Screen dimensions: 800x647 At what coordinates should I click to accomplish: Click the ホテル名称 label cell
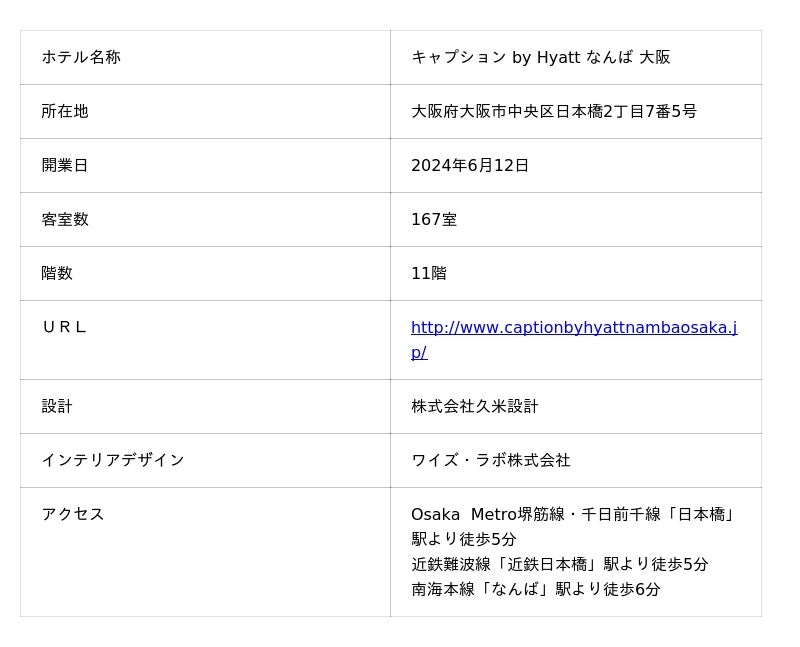point(81,57)
